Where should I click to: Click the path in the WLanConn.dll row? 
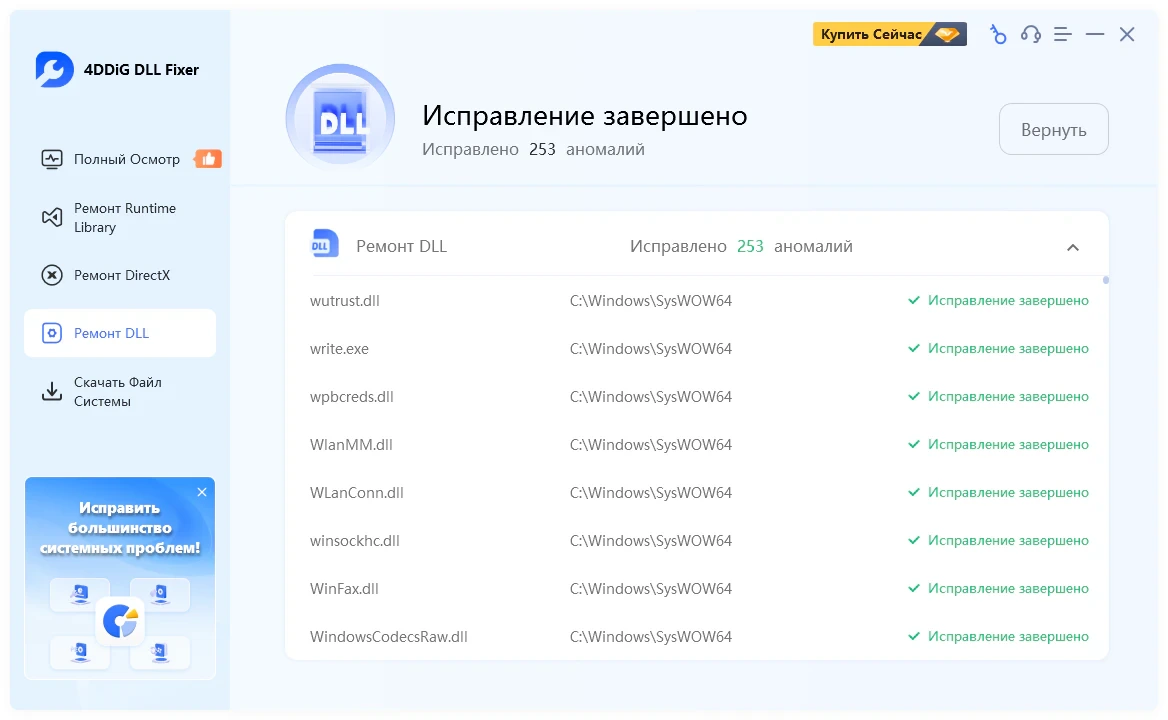click(650, 492)
